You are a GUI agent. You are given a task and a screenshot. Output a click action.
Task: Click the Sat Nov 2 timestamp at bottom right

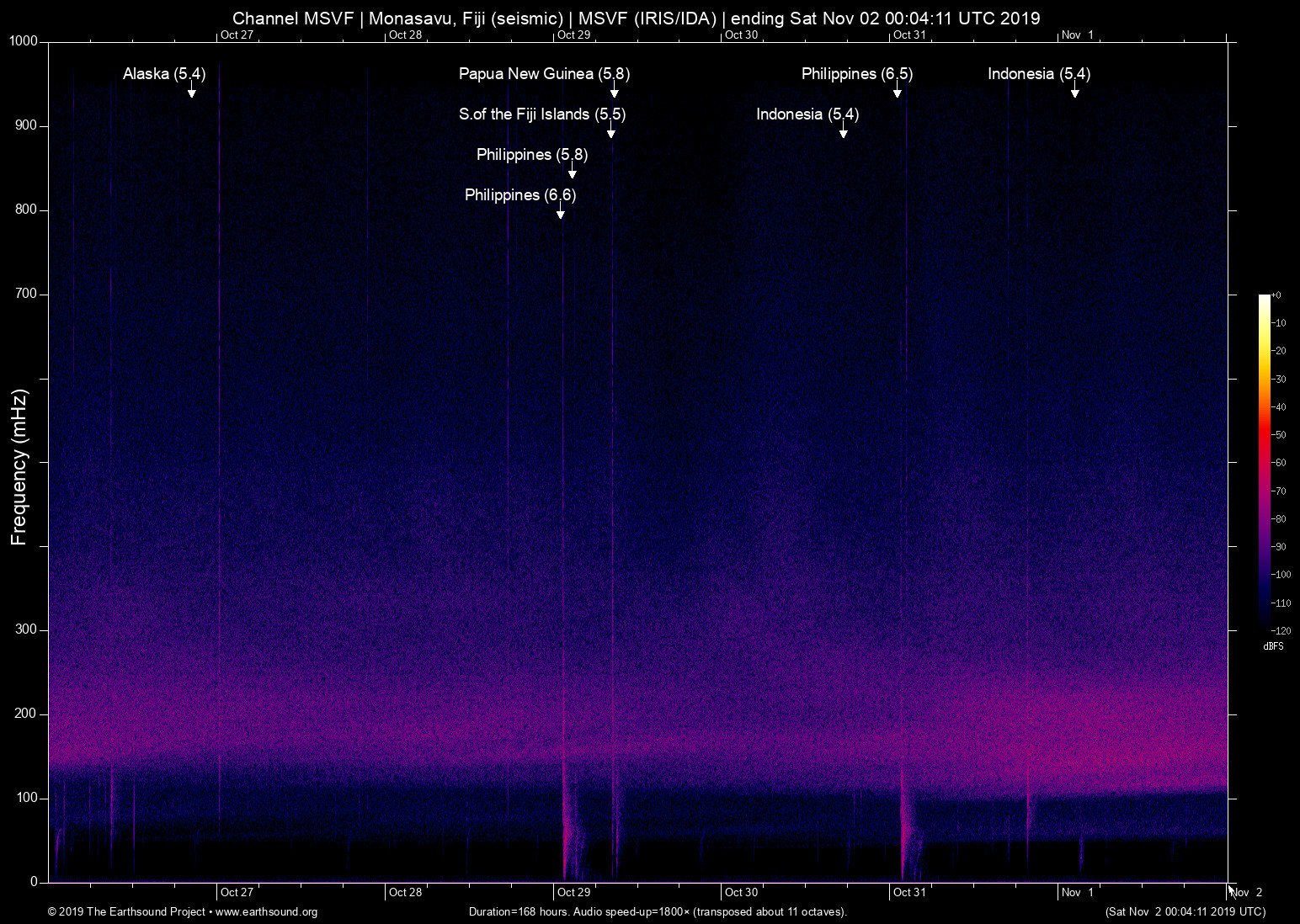(1185, 912)
